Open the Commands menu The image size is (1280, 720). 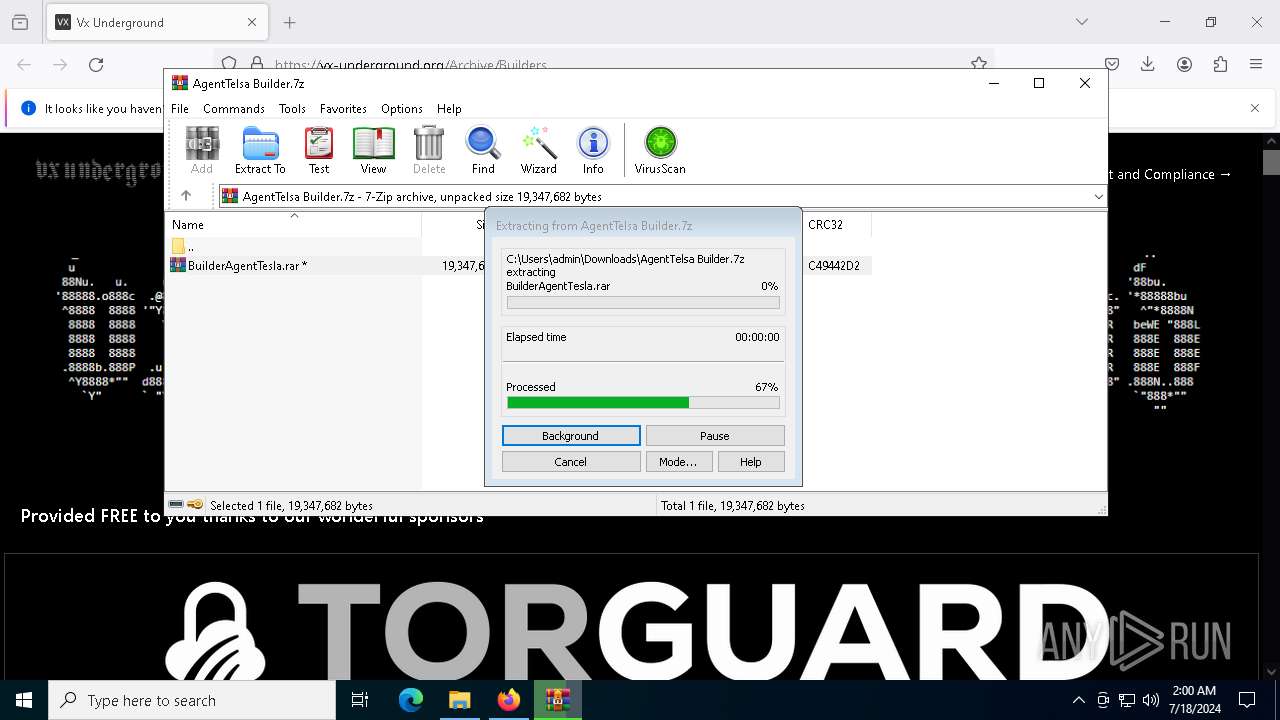[233, 109]
